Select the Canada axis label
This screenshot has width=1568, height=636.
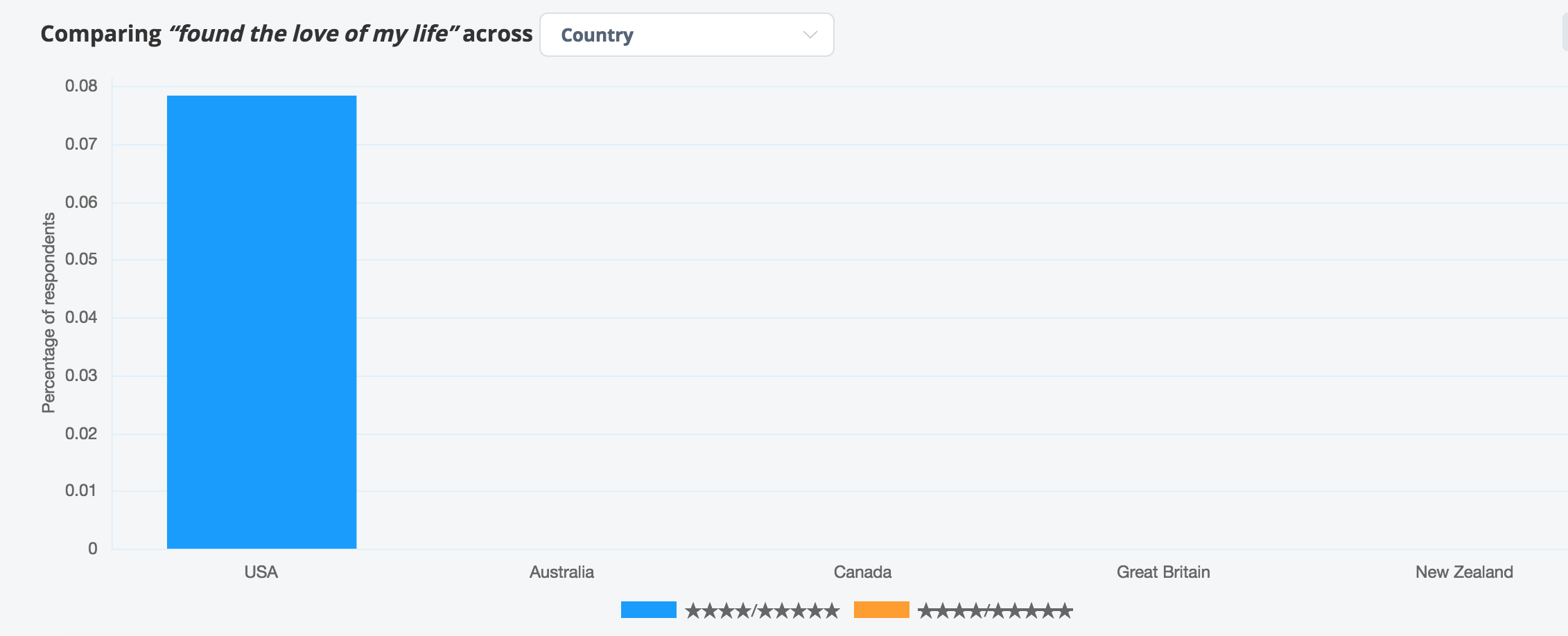pos(862,572)
